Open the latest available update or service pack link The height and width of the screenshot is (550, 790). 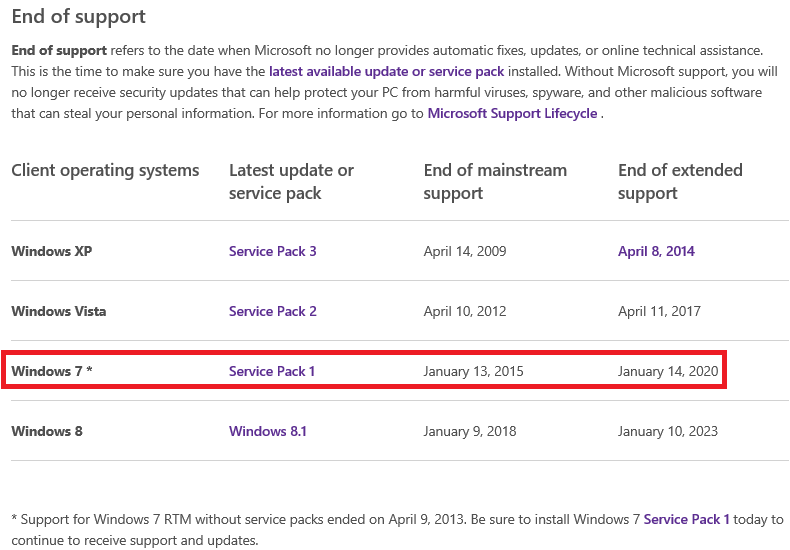386,72
